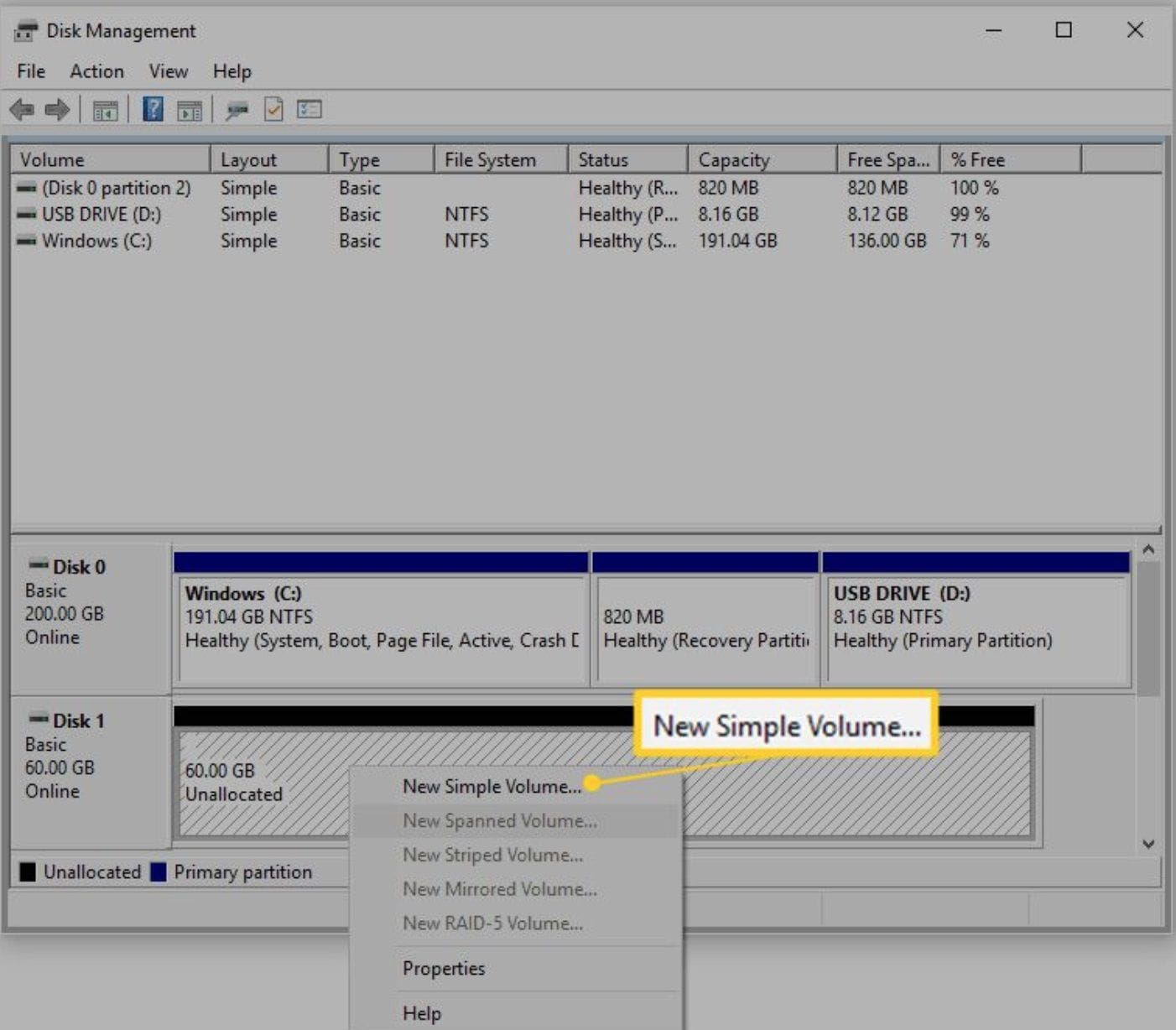Select the Windows (C:) partition block
Image resolution: width=1176 pixels, height=1030 pixels.
(380, 619)
